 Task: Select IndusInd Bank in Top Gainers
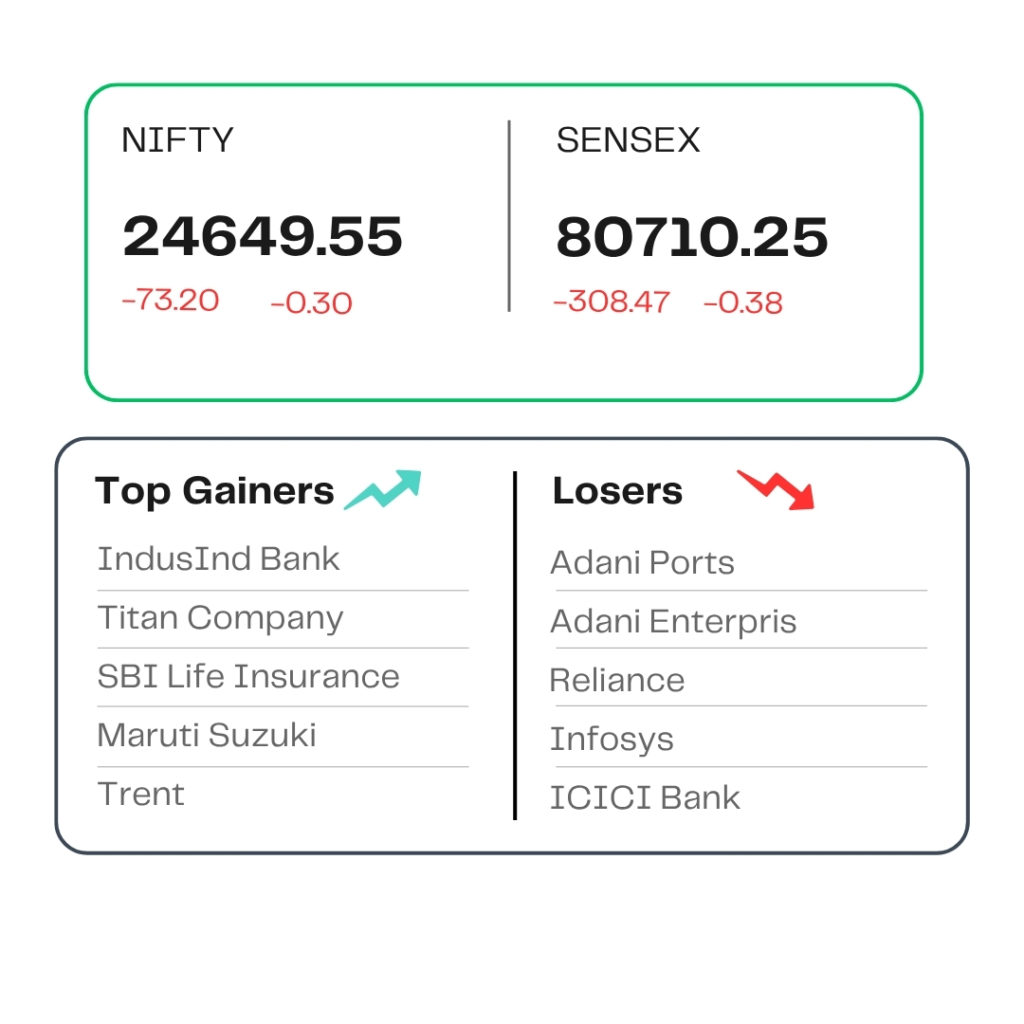(218, 559)
